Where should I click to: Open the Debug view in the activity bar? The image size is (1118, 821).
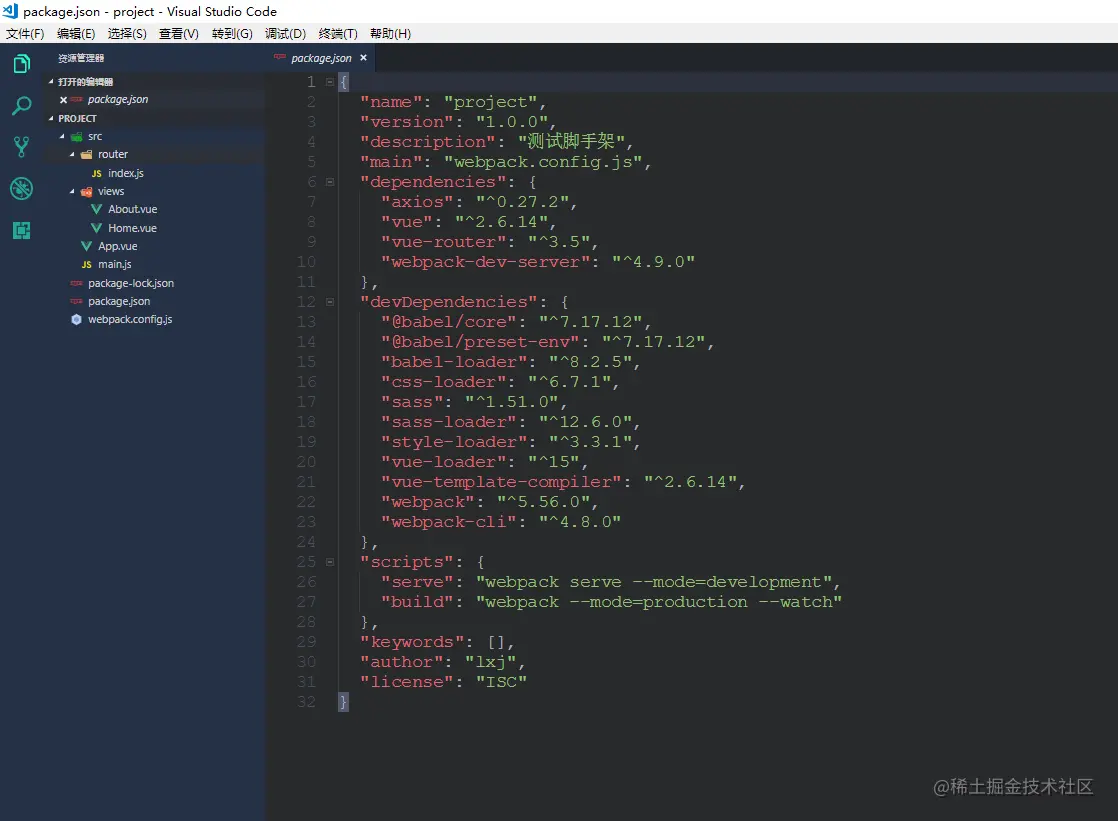[21, 188]
